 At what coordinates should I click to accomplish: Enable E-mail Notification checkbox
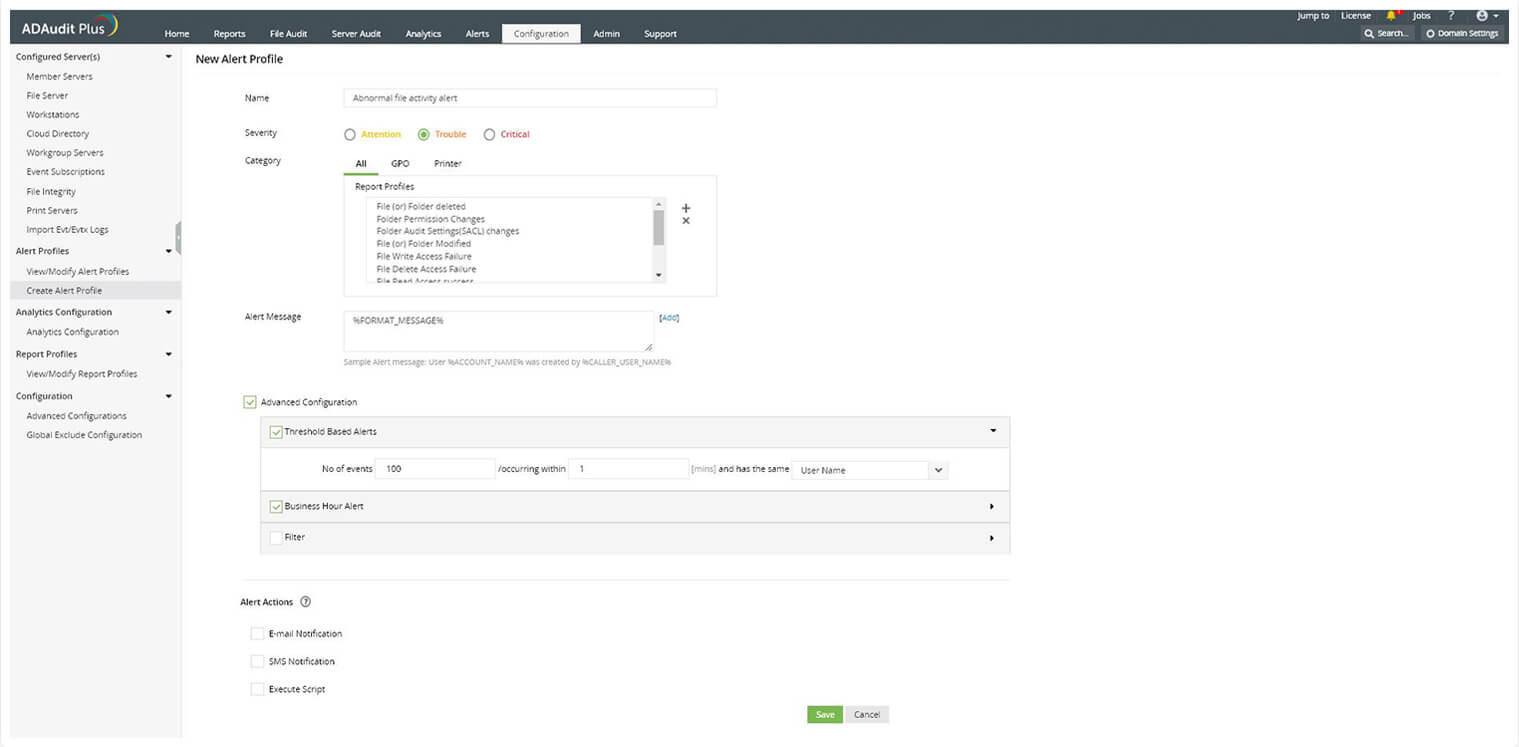258,633
